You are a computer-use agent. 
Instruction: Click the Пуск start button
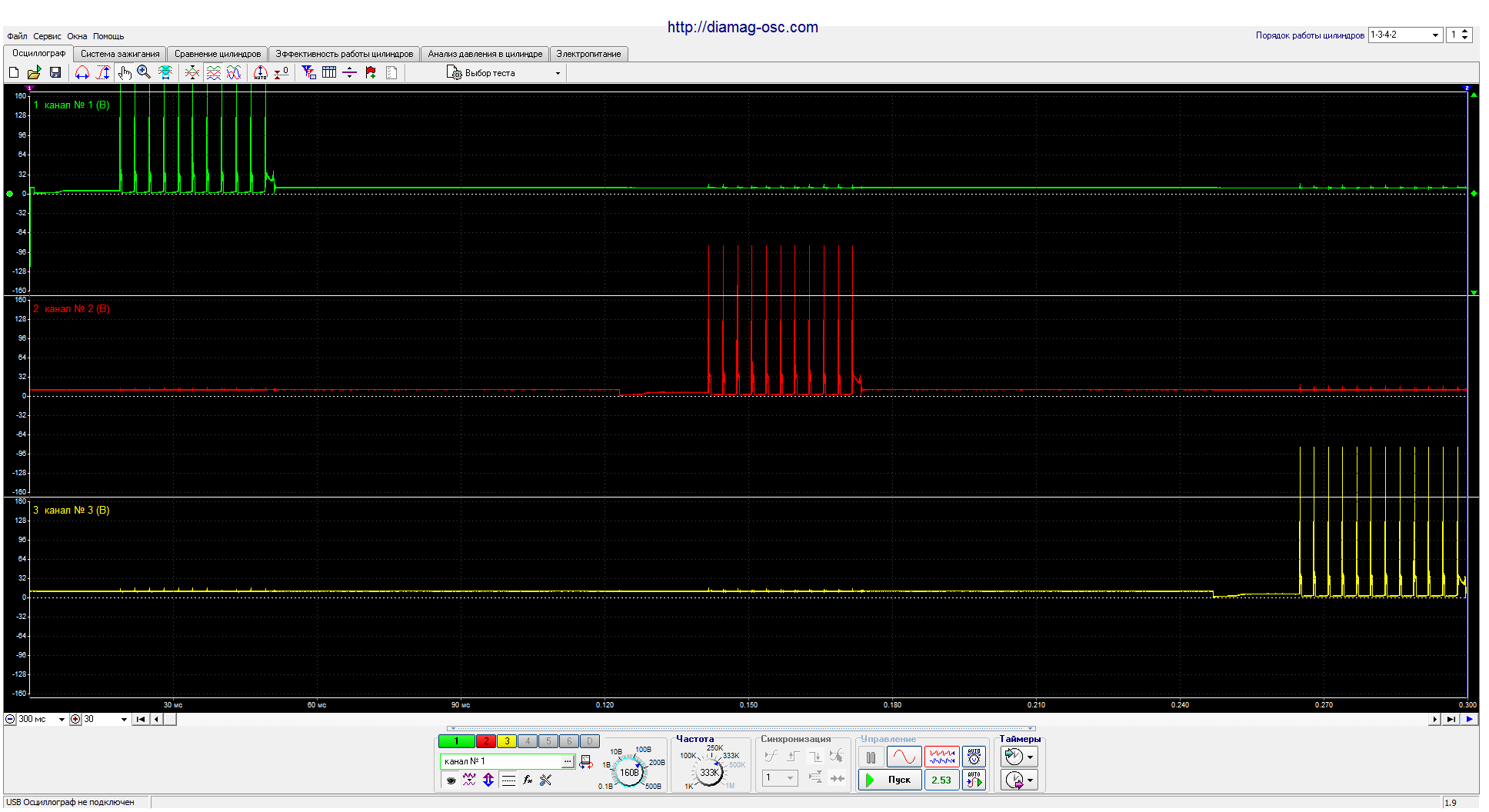[x=890, y=780]
